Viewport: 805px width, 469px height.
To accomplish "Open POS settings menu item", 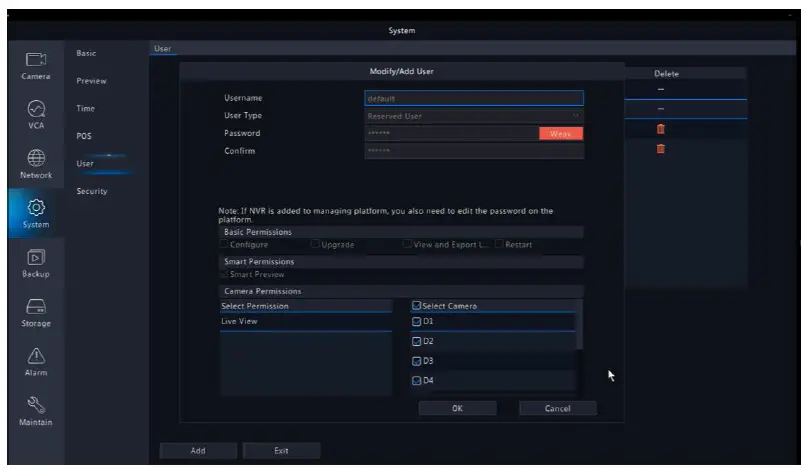I will (x=84, y=136).
